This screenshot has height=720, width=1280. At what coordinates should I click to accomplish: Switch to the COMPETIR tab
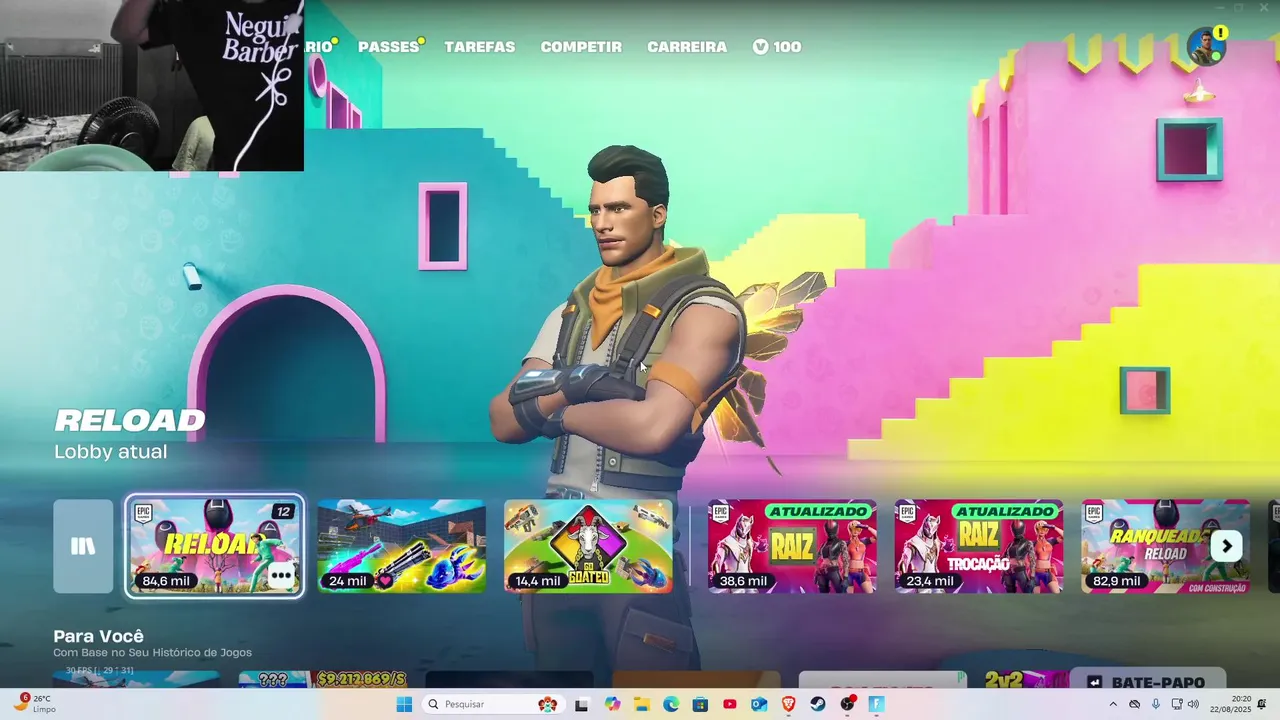point(581,47)
